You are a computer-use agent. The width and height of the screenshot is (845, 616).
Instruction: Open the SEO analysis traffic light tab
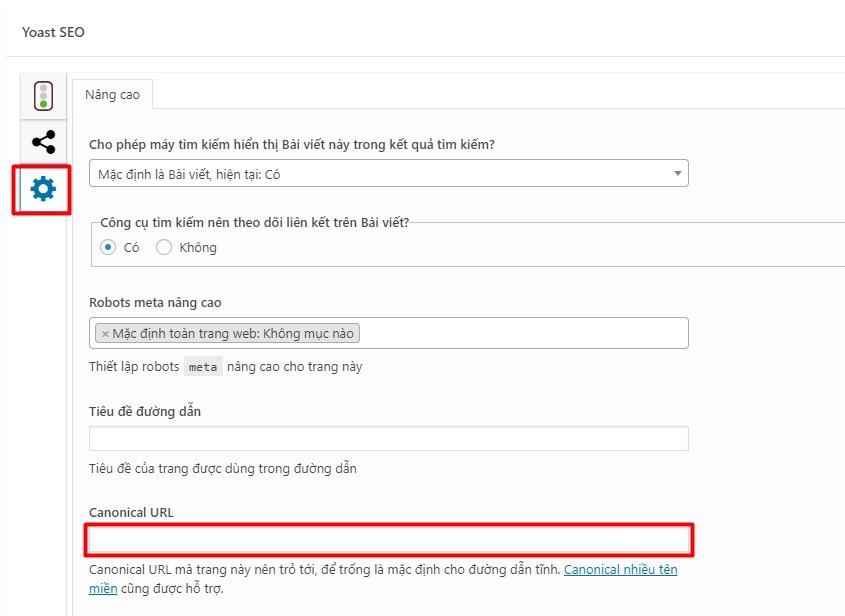click(x=43, y=96)
